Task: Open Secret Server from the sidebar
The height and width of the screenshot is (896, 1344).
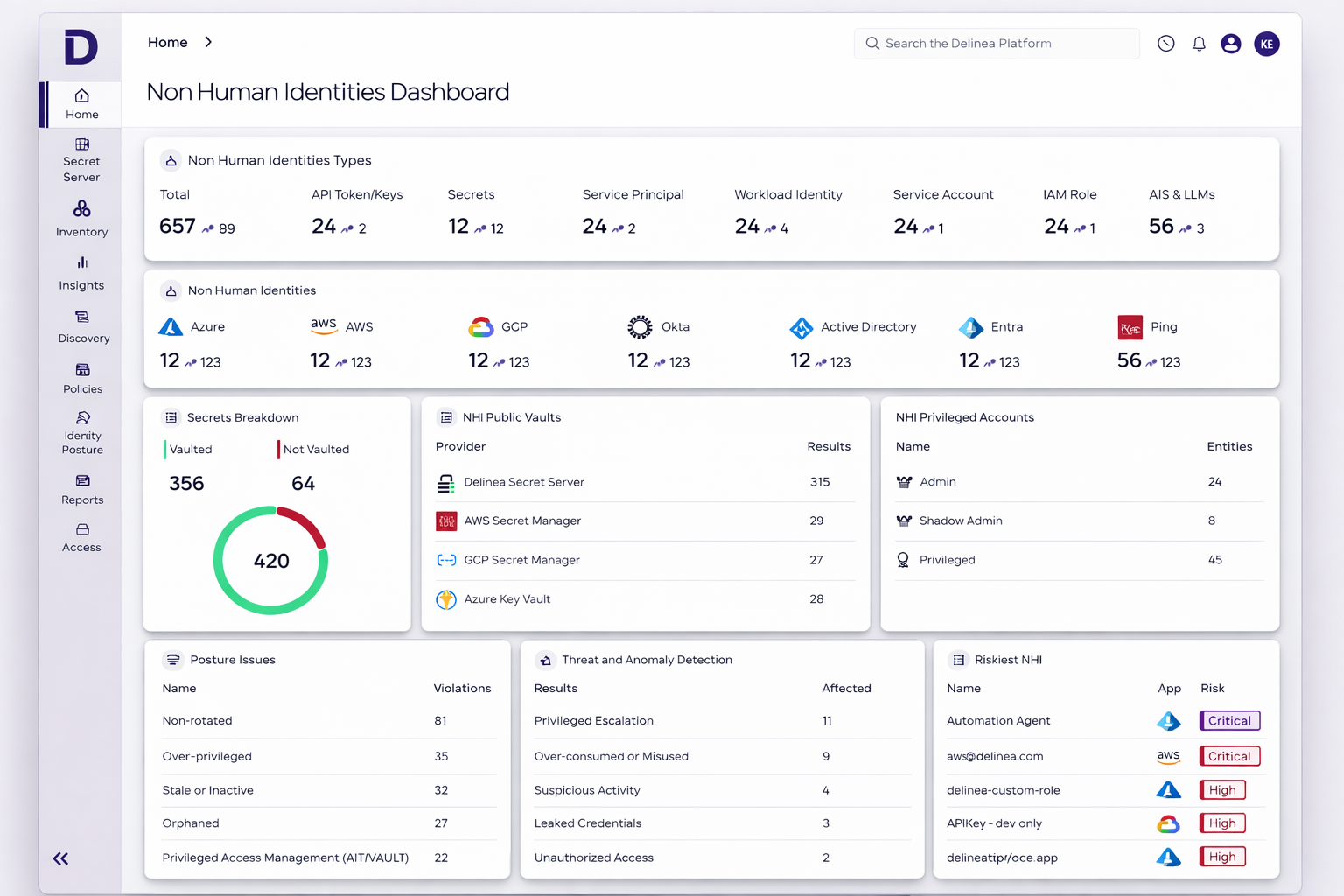Action: [x=80, y=159]
